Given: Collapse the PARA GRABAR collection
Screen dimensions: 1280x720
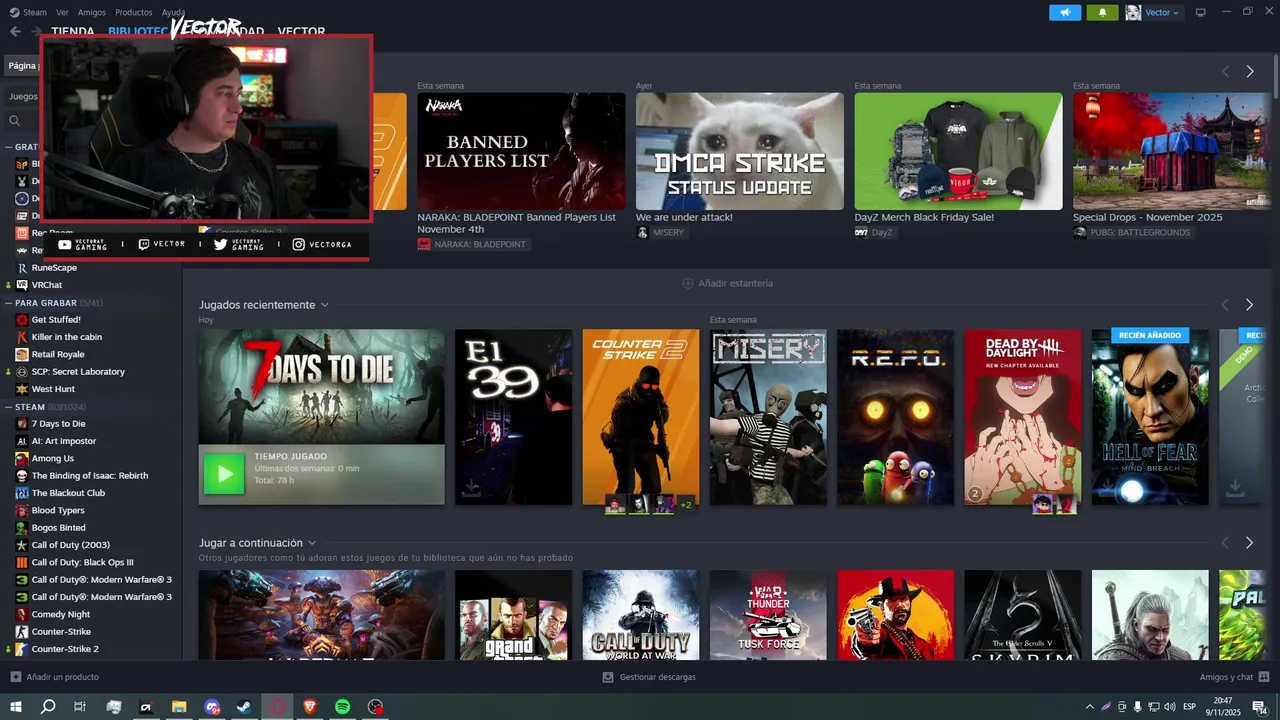Looking at the screenshot, I should click(x=9, y=302).
